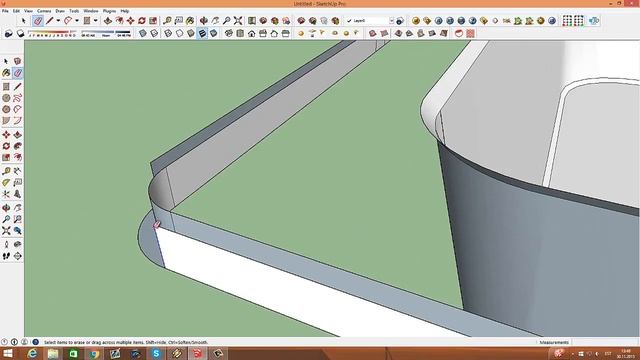The height and width of the screenshot is (360, 640).
Task: Activate Push/Pull tool in top toolbar
Action: [108, 20]
